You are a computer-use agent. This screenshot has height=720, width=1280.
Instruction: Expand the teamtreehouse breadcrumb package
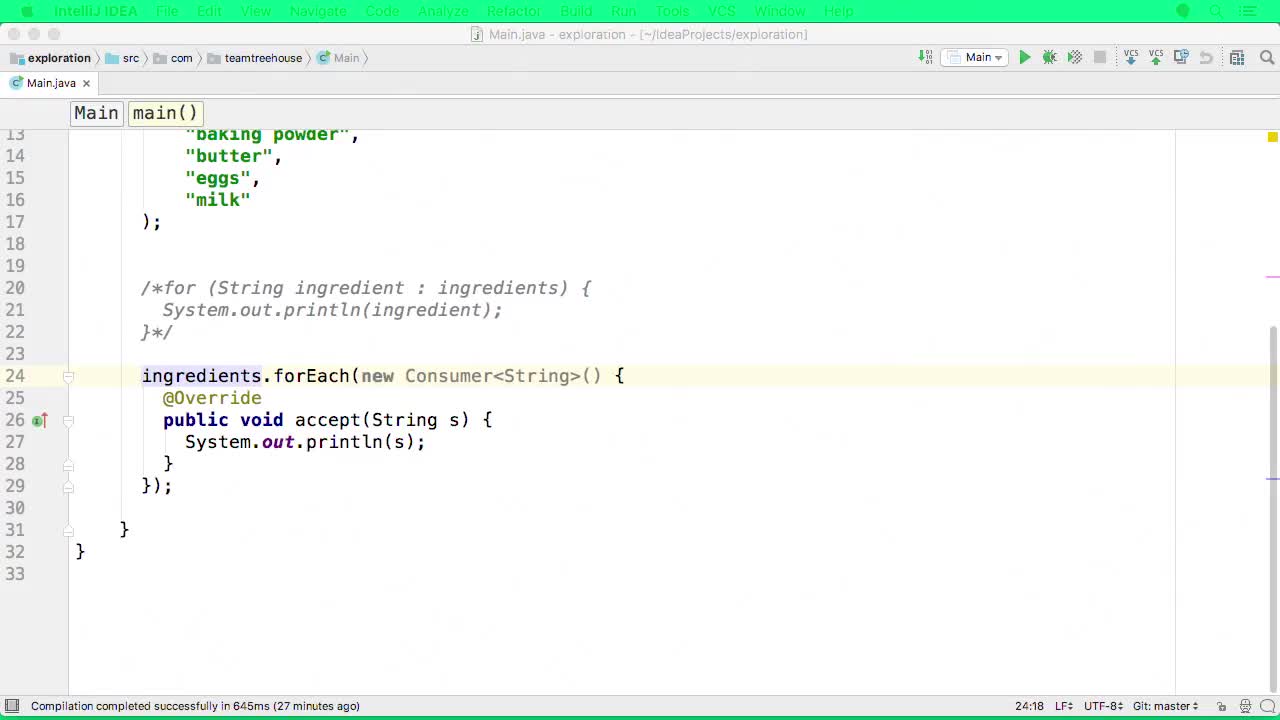263,58
